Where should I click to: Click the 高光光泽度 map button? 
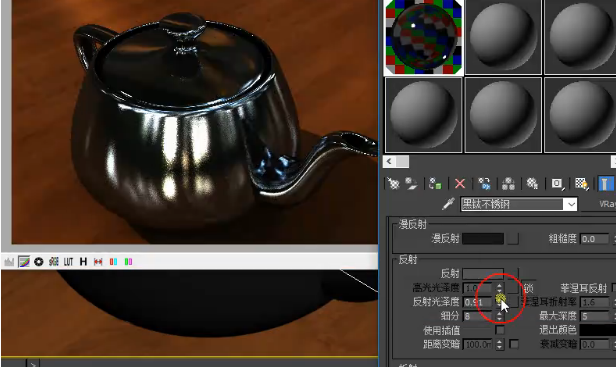click(x=512, y=288)
